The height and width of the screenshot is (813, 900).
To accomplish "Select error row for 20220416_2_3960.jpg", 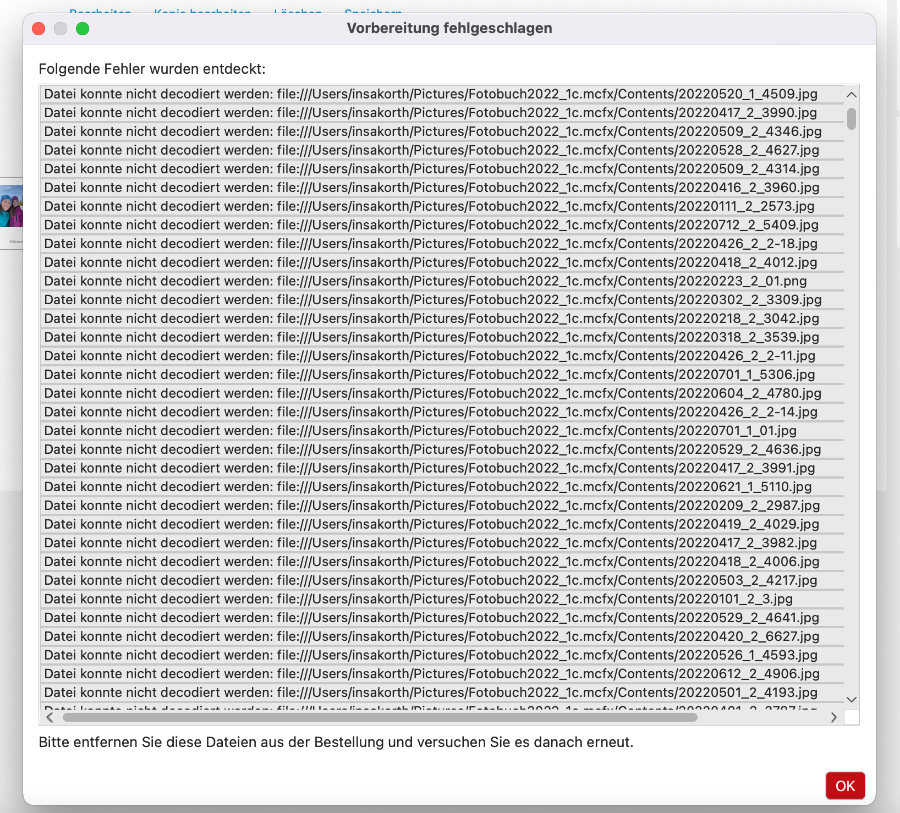I will click(442, 188).
